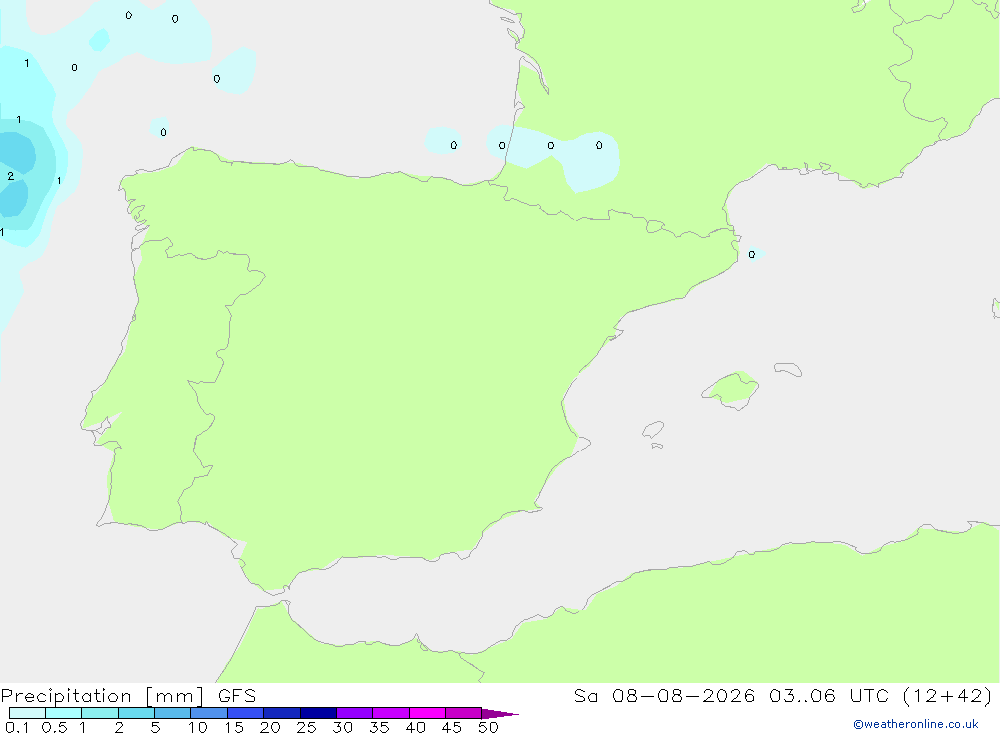
Task: Click the '2' precipitation value on the Atlantic
Action: coord(10,176)
